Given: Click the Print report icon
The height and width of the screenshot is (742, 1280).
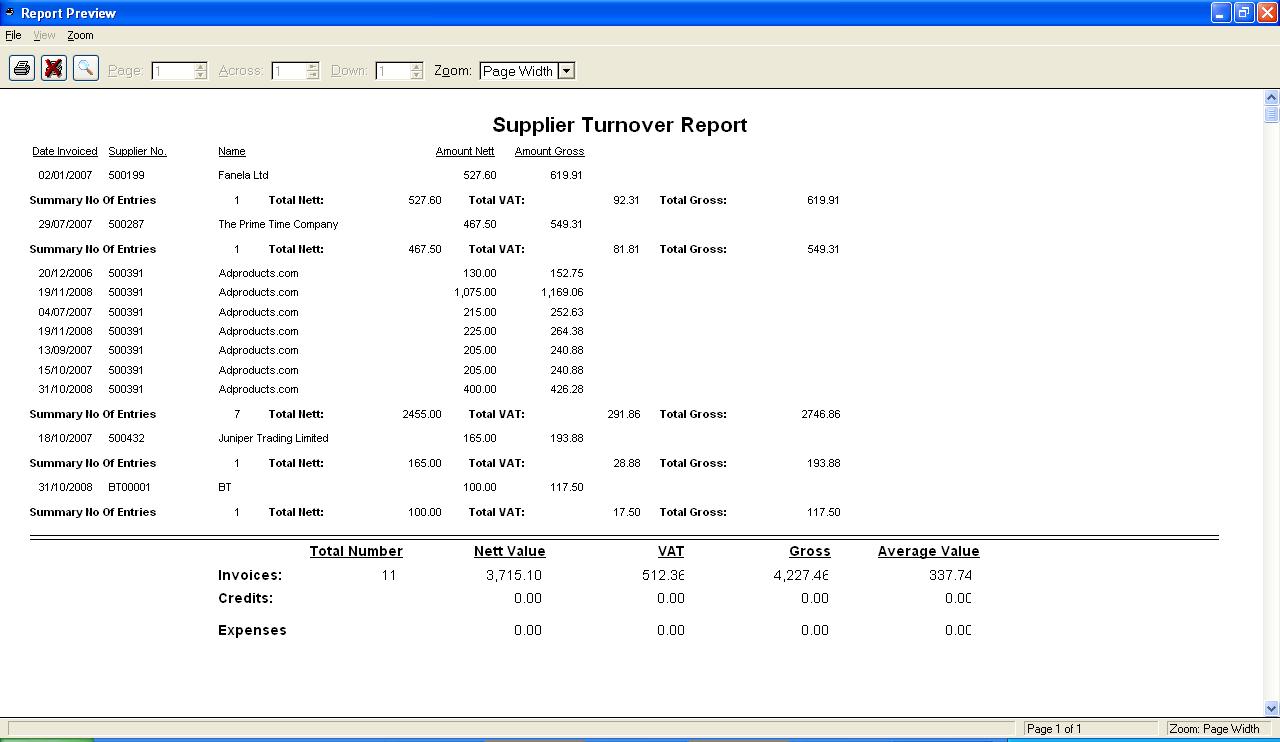Looking at the screenshot, I should 22,68.
